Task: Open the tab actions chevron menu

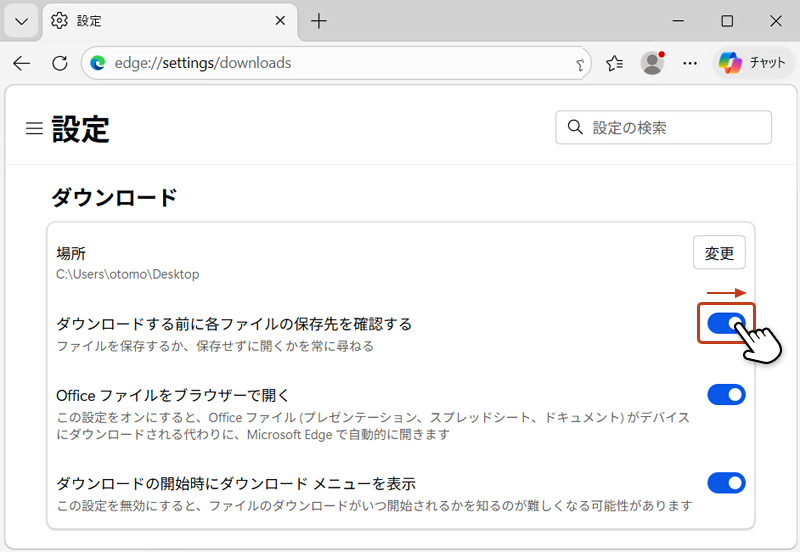Action: (21, 21)
